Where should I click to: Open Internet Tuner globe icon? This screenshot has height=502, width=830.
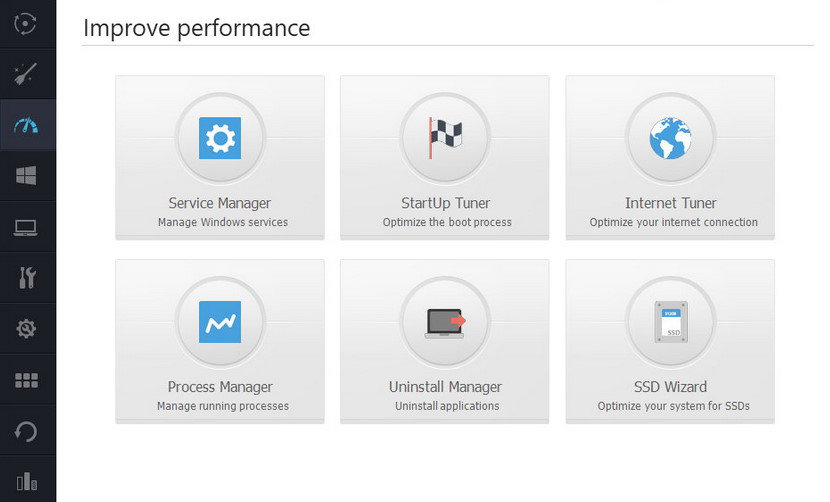pyautogui.click(x=670, y=138)
